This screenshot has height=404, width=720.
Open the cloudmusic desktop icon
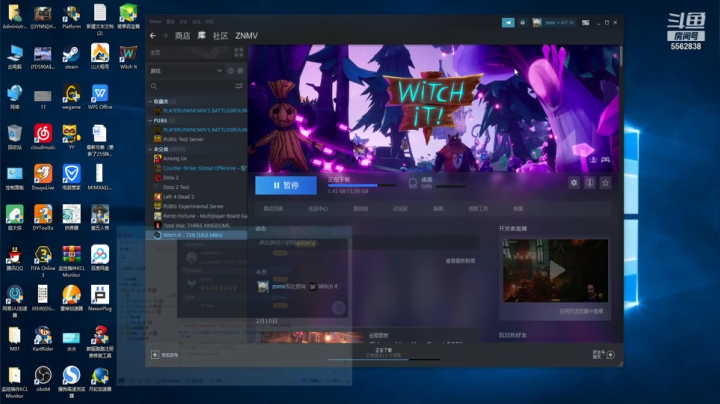pyautogui.click(x=43, y=137)
